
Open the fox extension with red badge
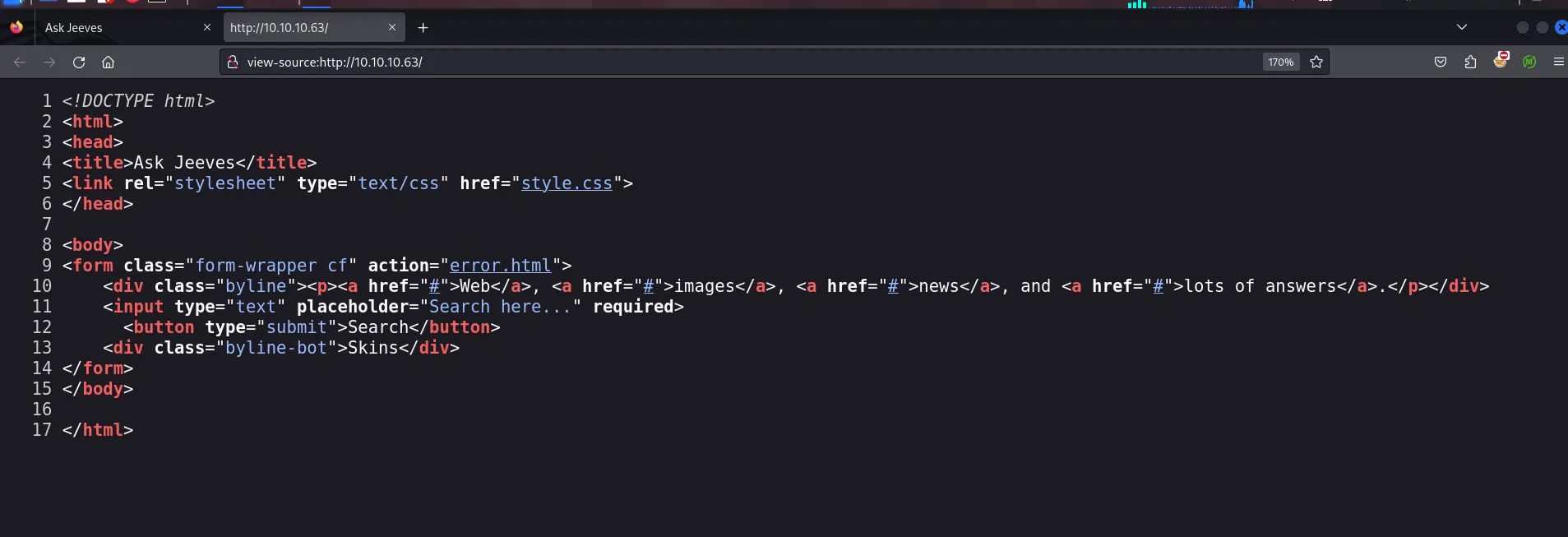[x=1501, y=60]
